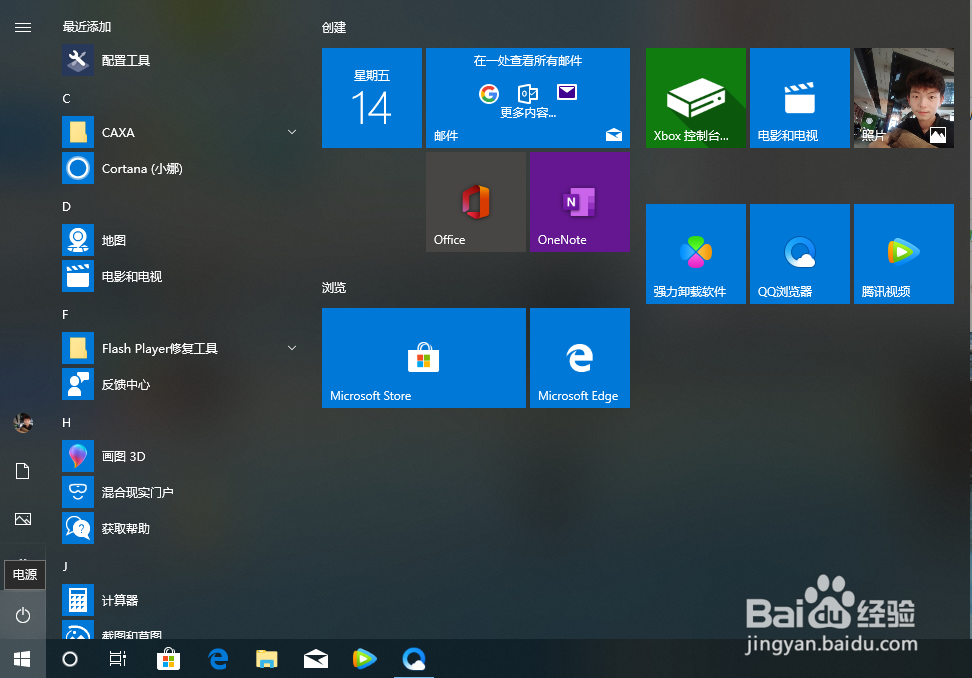Jump to letter C section header
The height and width of the screenshot is (678, 972).
pyautogui.click(x=66, y=99)
